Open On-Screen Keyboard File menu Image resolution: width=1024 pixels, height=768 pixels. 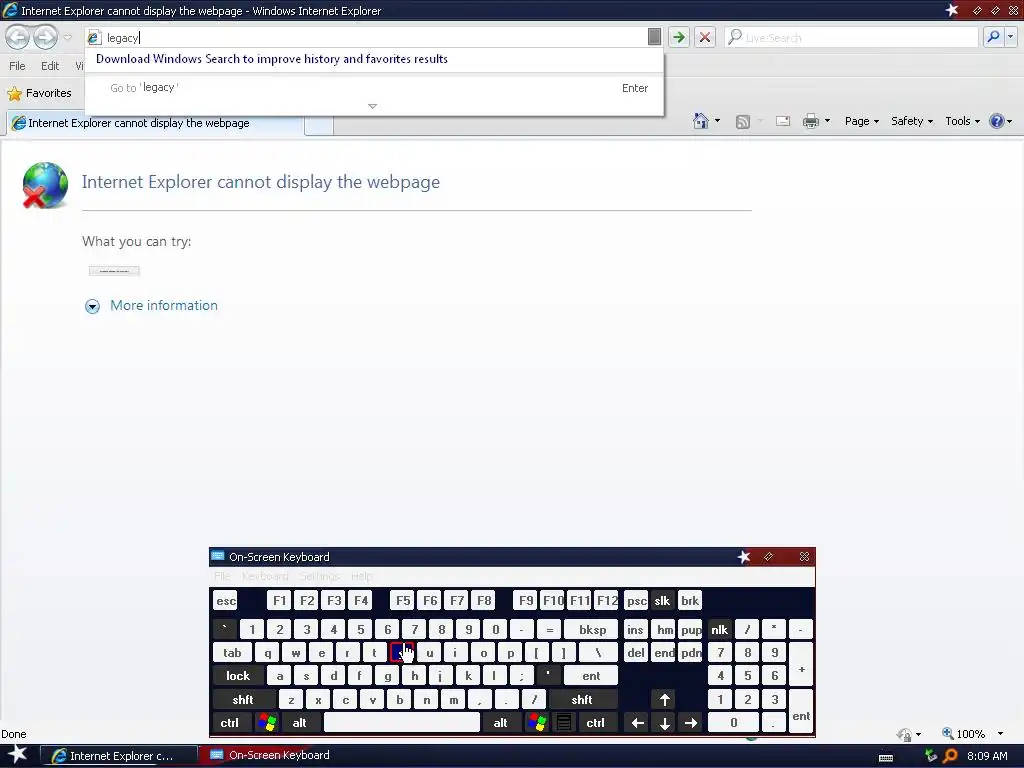point(222,576)
